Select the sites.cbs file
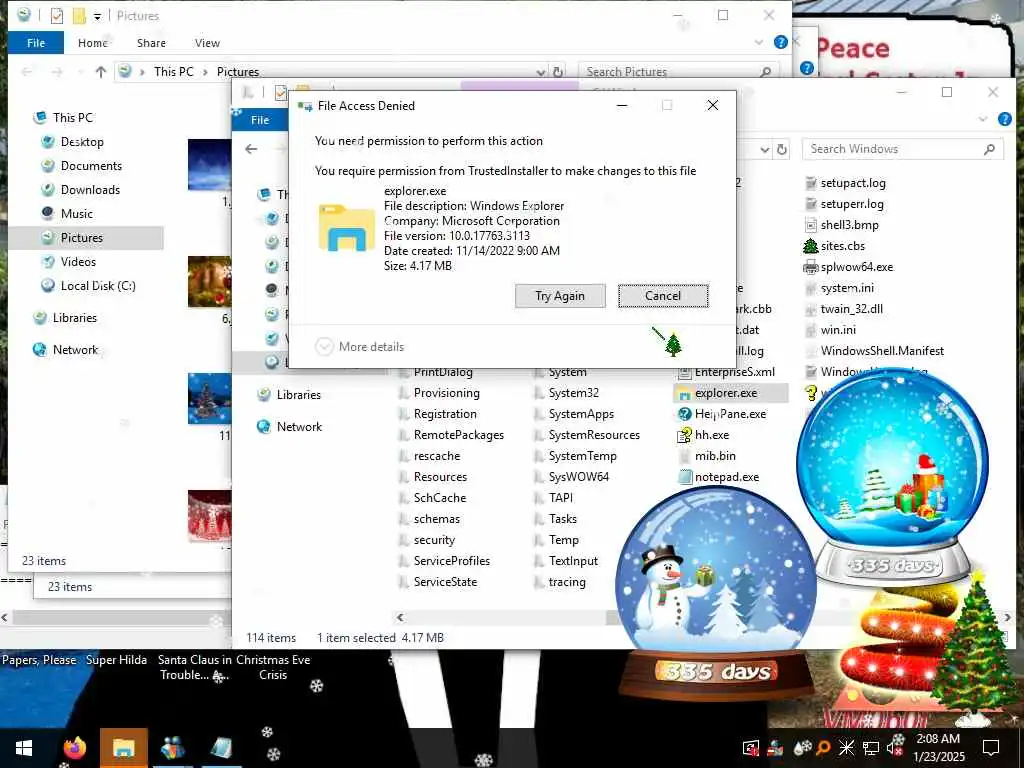This screenshot has height=768, width=1024. click(834, 246)
